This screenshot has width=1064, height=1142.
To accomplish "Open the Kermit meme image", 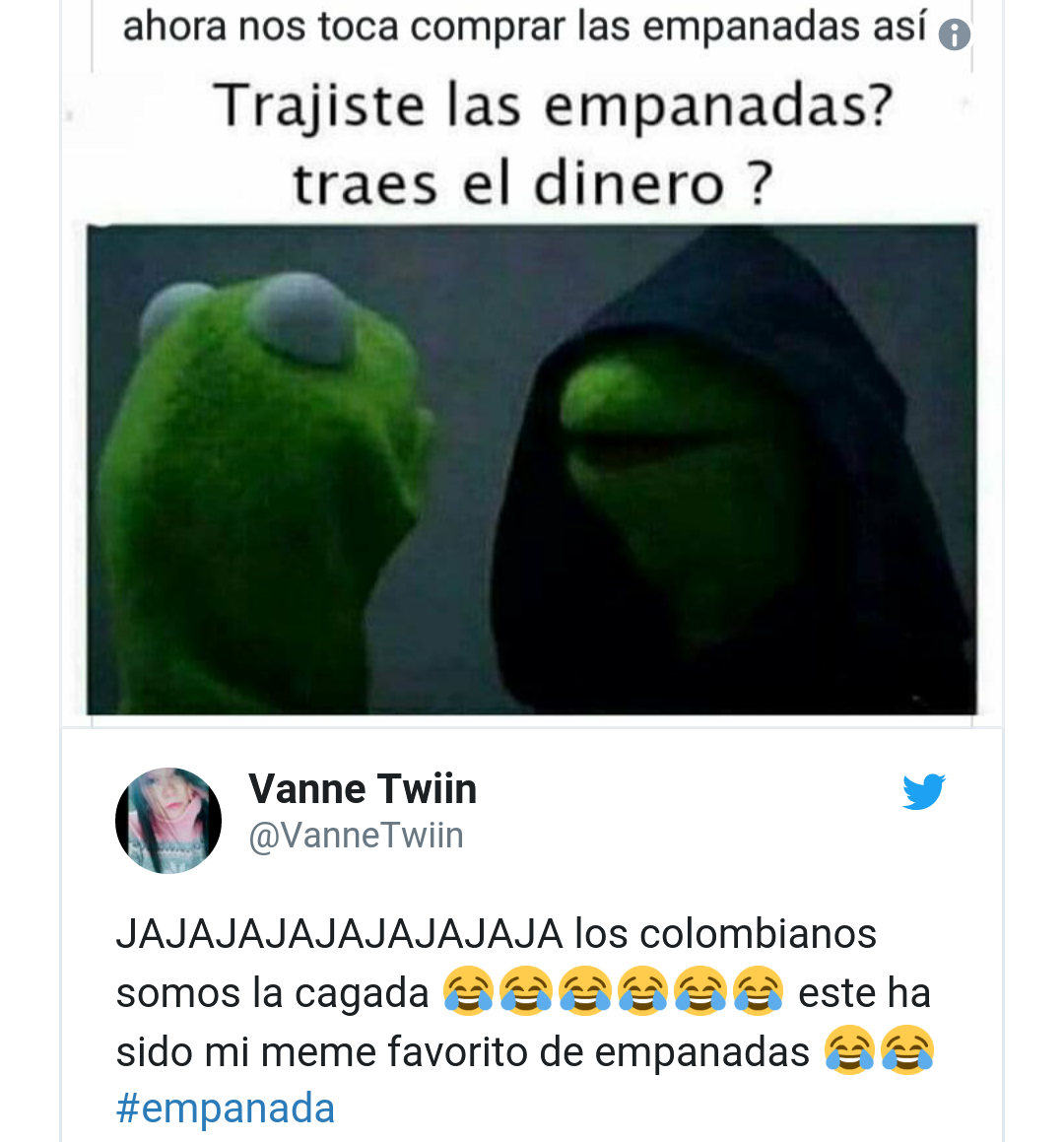I will tap(532, 470).
